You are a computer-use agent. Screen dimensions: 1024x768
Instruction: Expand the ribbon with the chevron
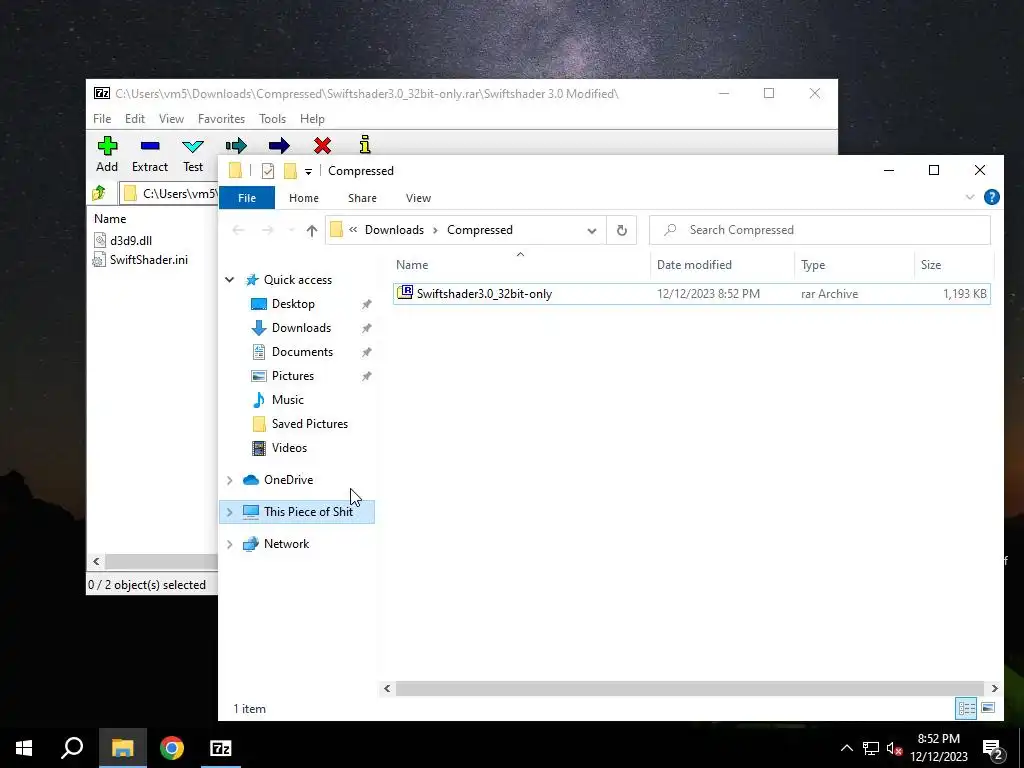(970, 197)
